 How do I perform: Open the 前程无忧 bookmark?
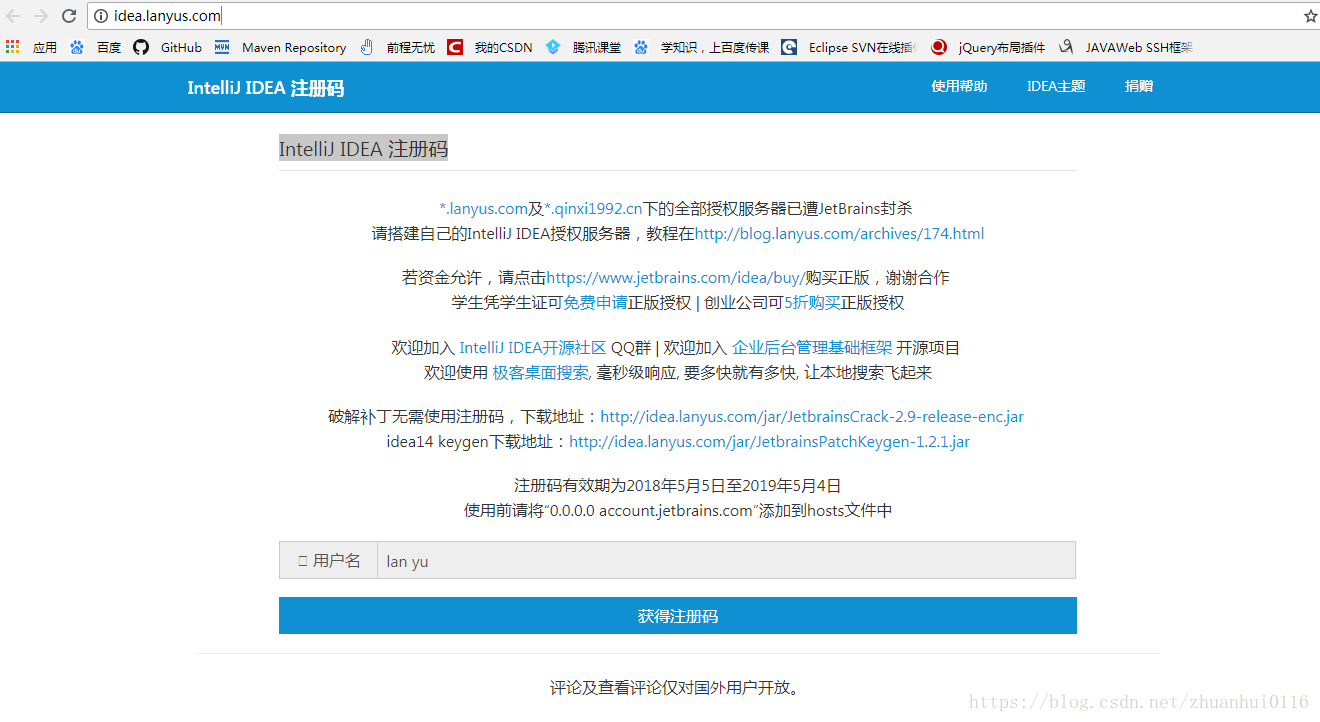point(397,47)
